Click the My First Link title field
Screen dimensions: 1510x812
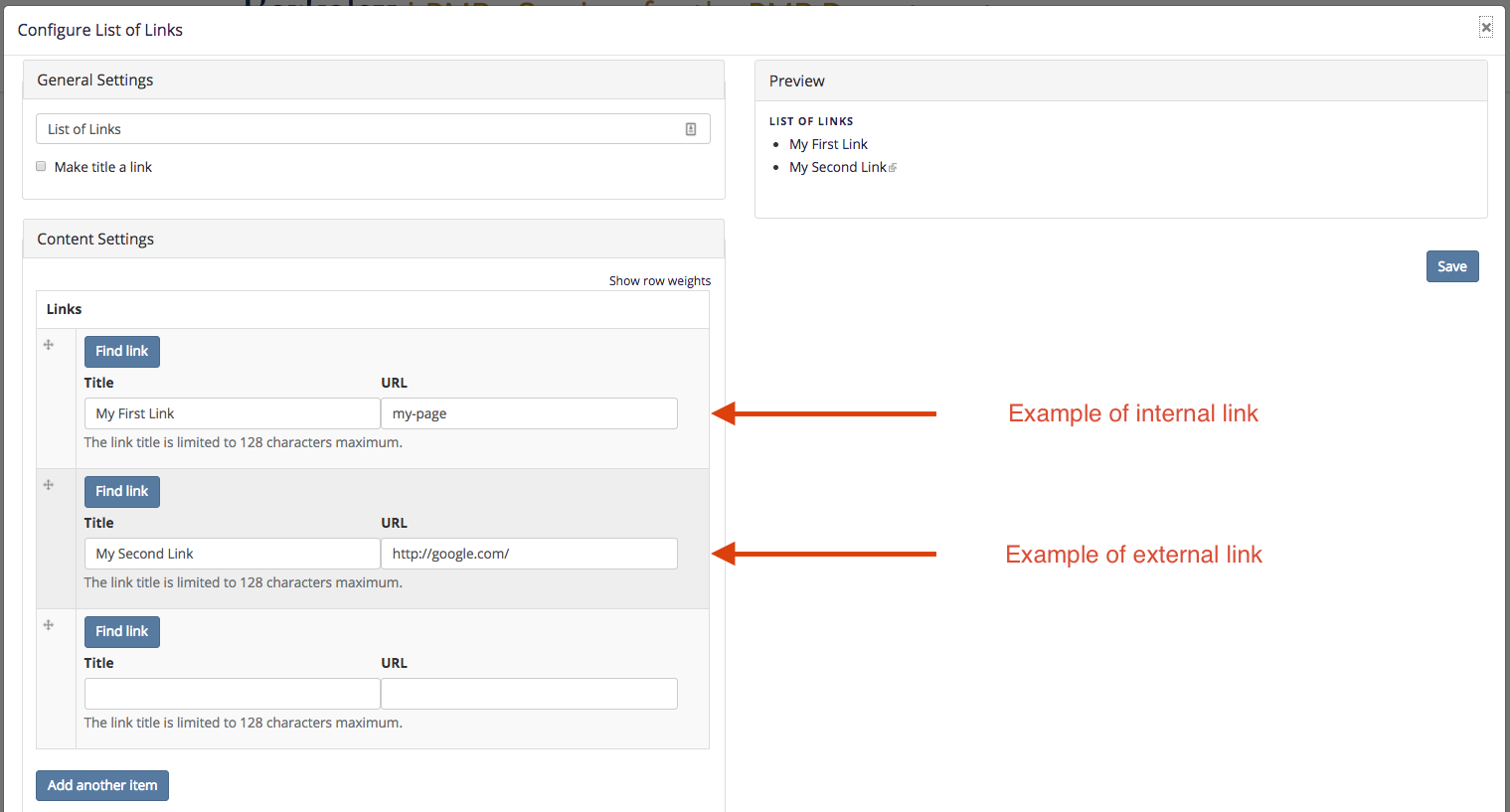click(232, 413)
